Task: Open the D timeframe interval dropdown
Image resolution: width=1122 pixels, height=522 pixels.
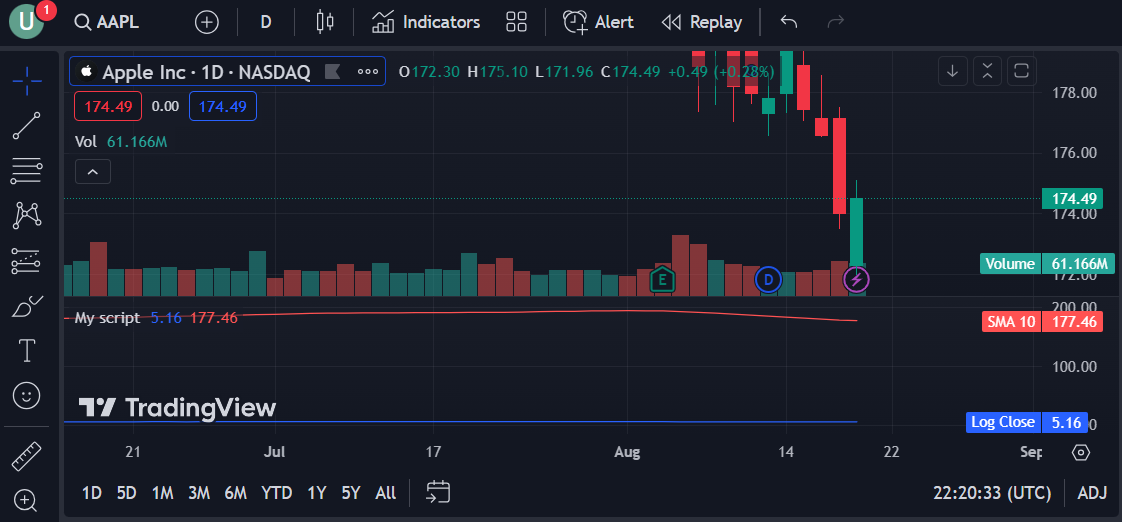Action: [265, 22]
